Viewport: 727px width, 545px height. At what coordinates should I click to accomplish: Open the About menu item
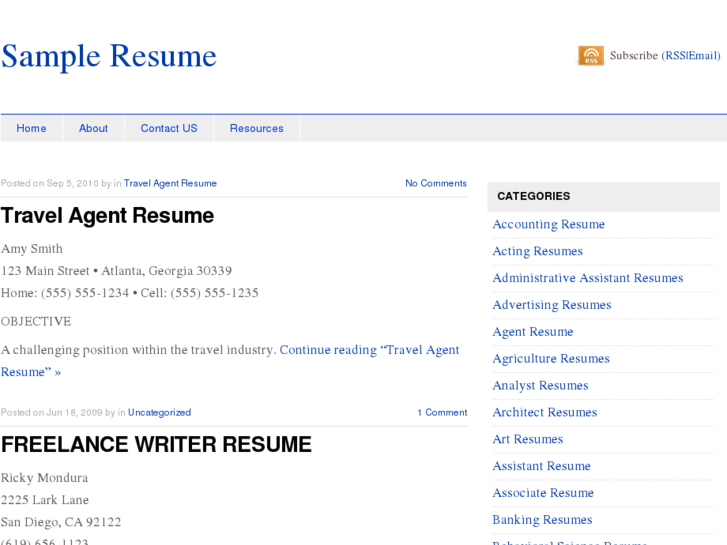click(93, 128)
